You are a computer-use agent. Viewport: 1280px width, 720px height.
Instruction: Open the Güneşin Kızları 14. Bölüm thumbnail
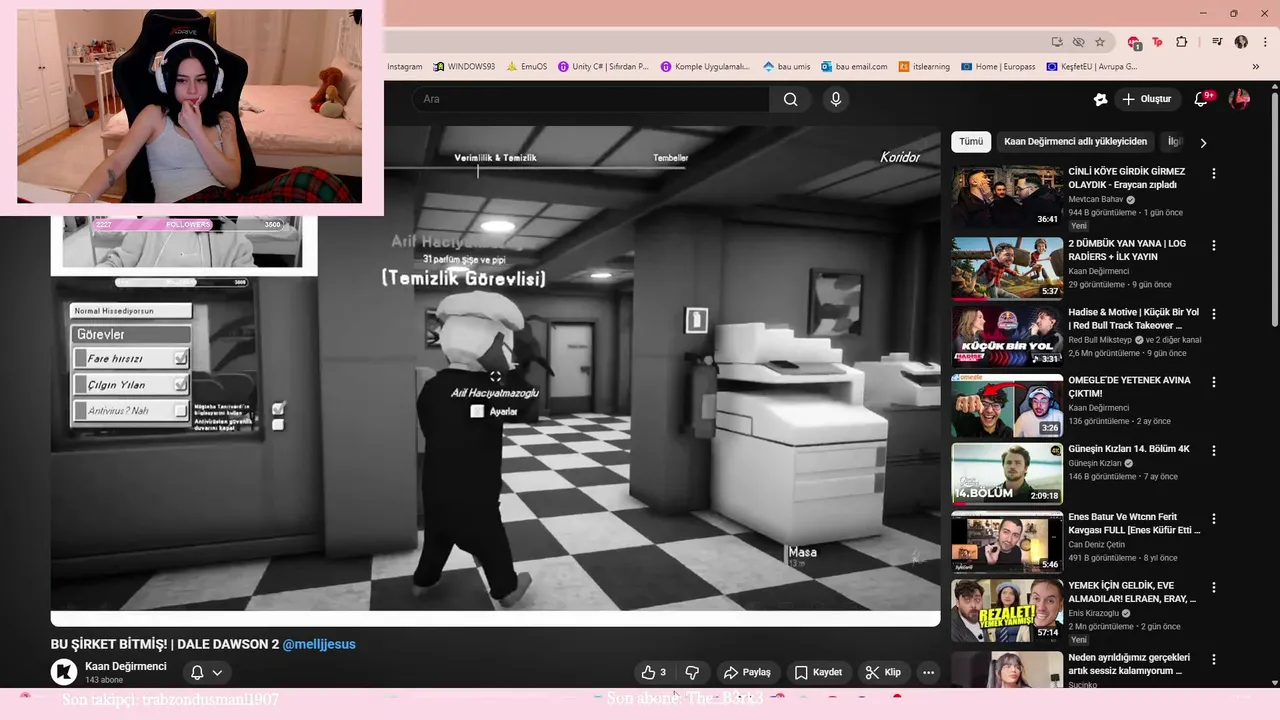[x=1007, y=474]
